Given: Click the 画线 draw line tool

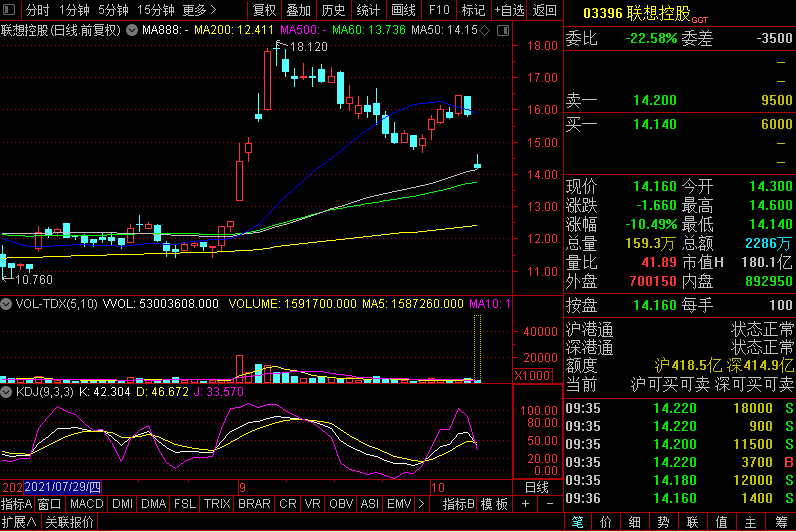Looking at the screenshot, I should coord(403,10).
